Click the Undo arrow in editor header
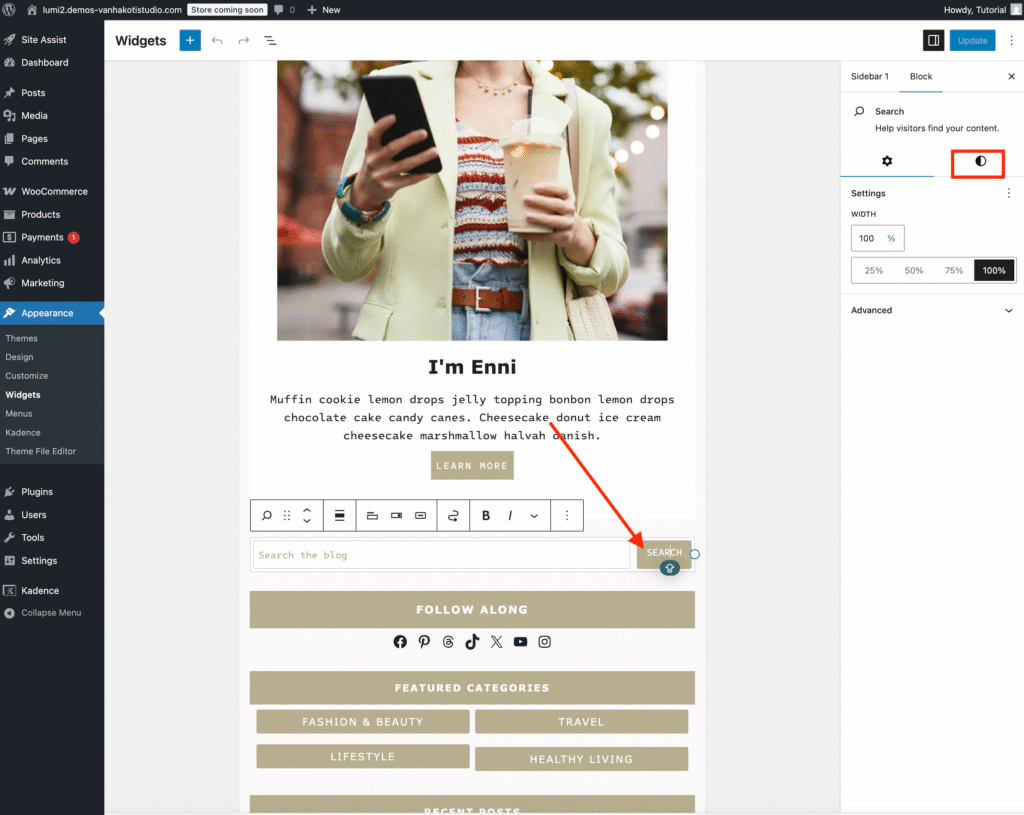This screenshot has width=1024, height=815. coord(217,40)
